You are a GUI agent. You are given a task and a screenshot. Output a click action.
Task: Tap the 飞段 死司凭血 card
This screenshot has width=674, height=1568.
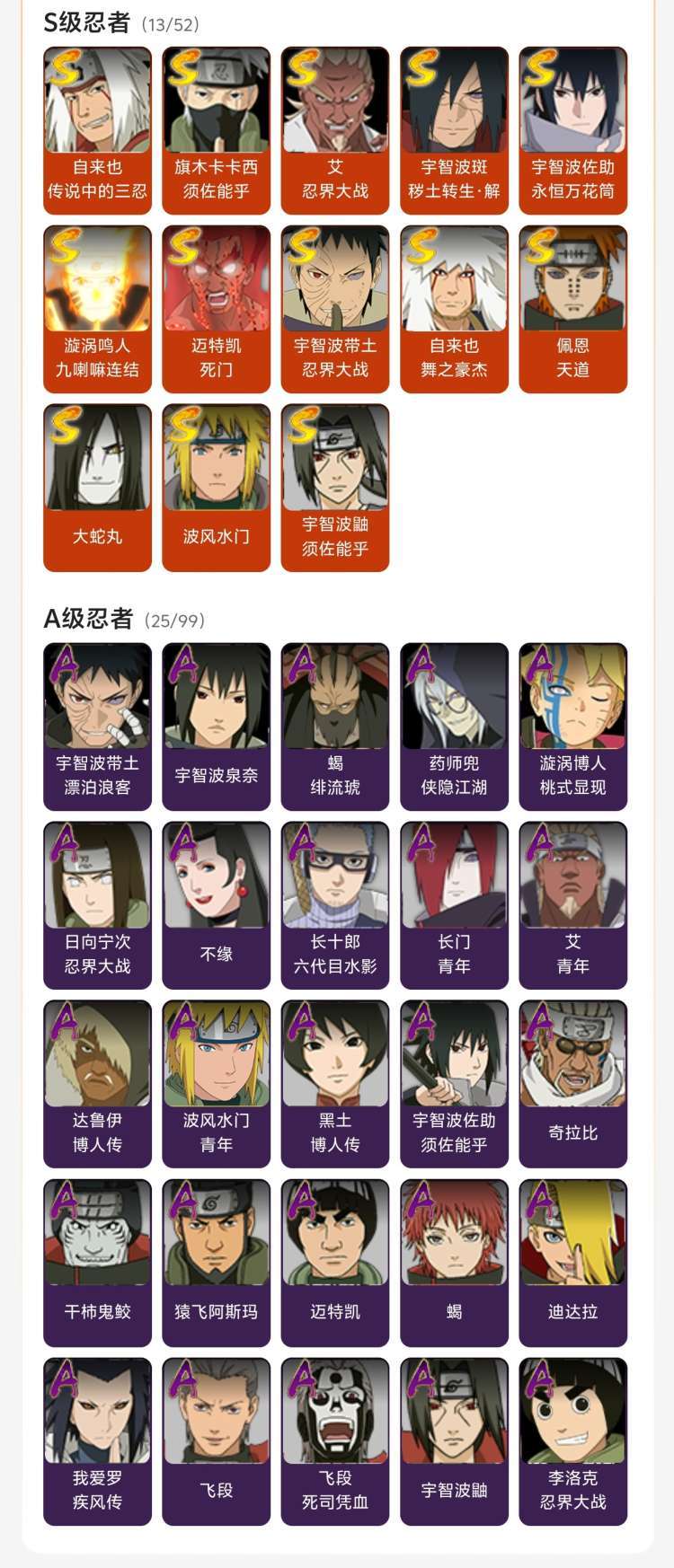[334, 1441]
